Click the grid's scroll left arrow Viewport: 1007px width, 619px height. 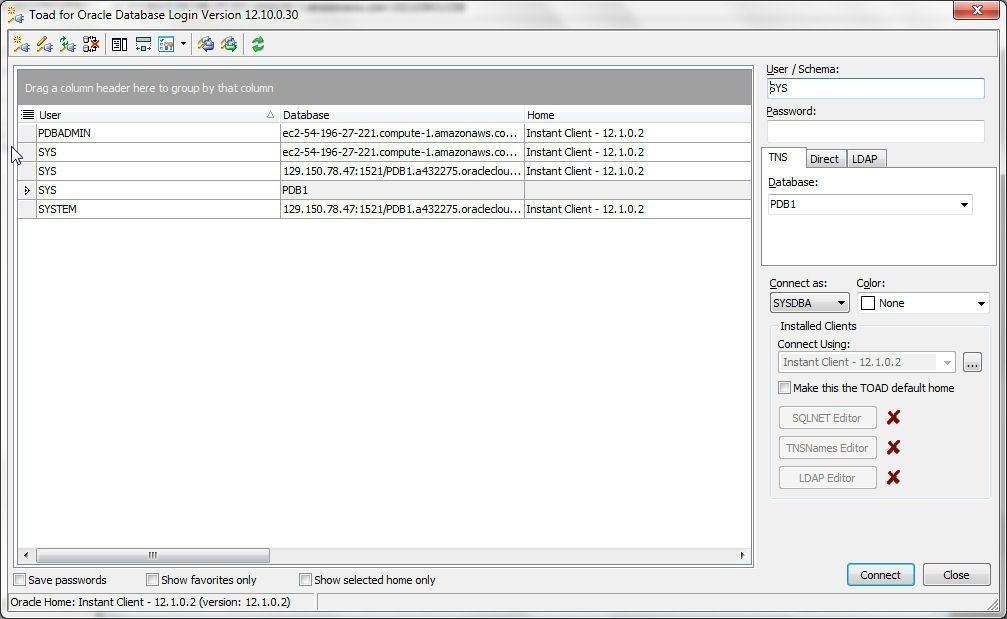(x=26, y=555)
